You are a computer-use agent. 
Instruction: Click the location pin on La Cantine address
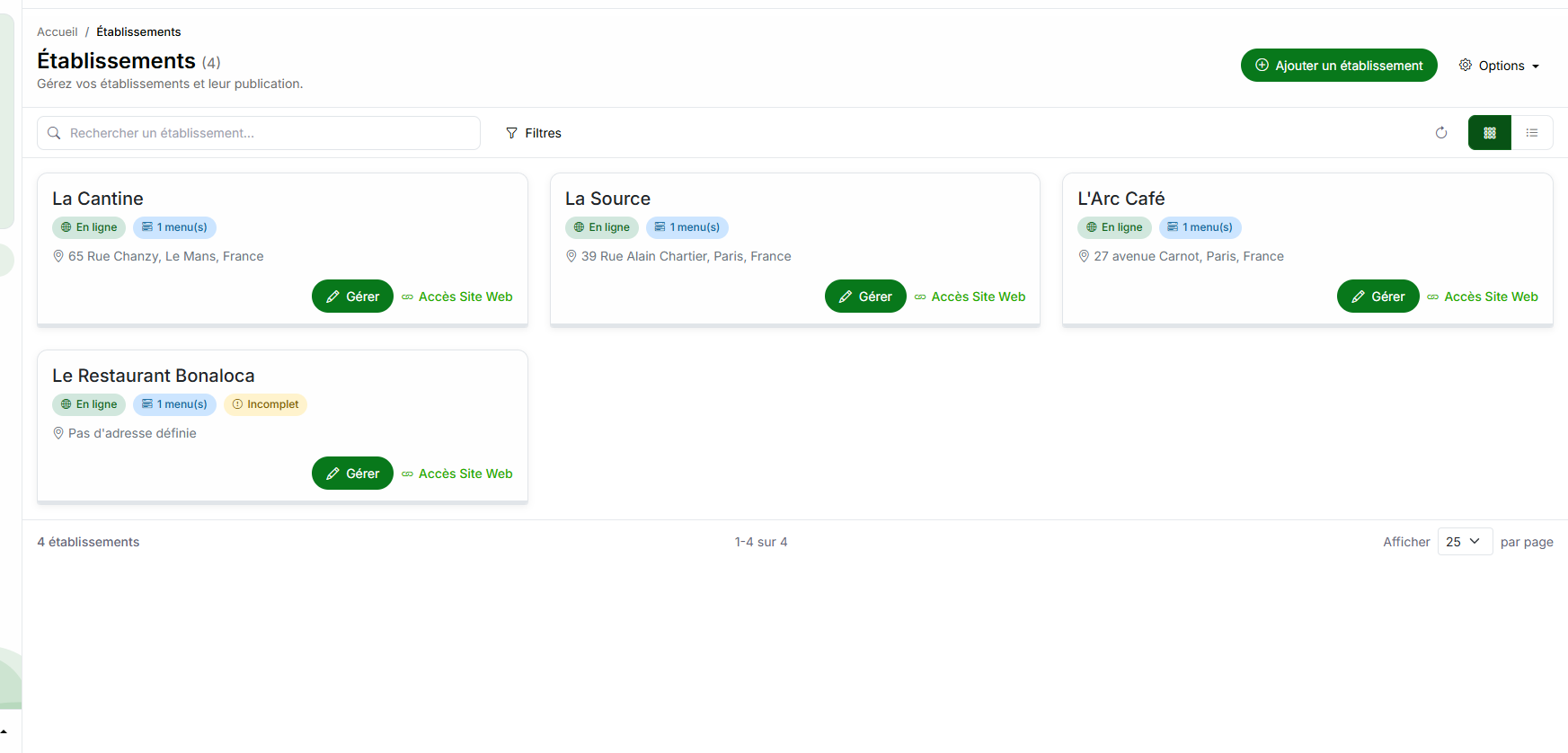coord(58,256)
